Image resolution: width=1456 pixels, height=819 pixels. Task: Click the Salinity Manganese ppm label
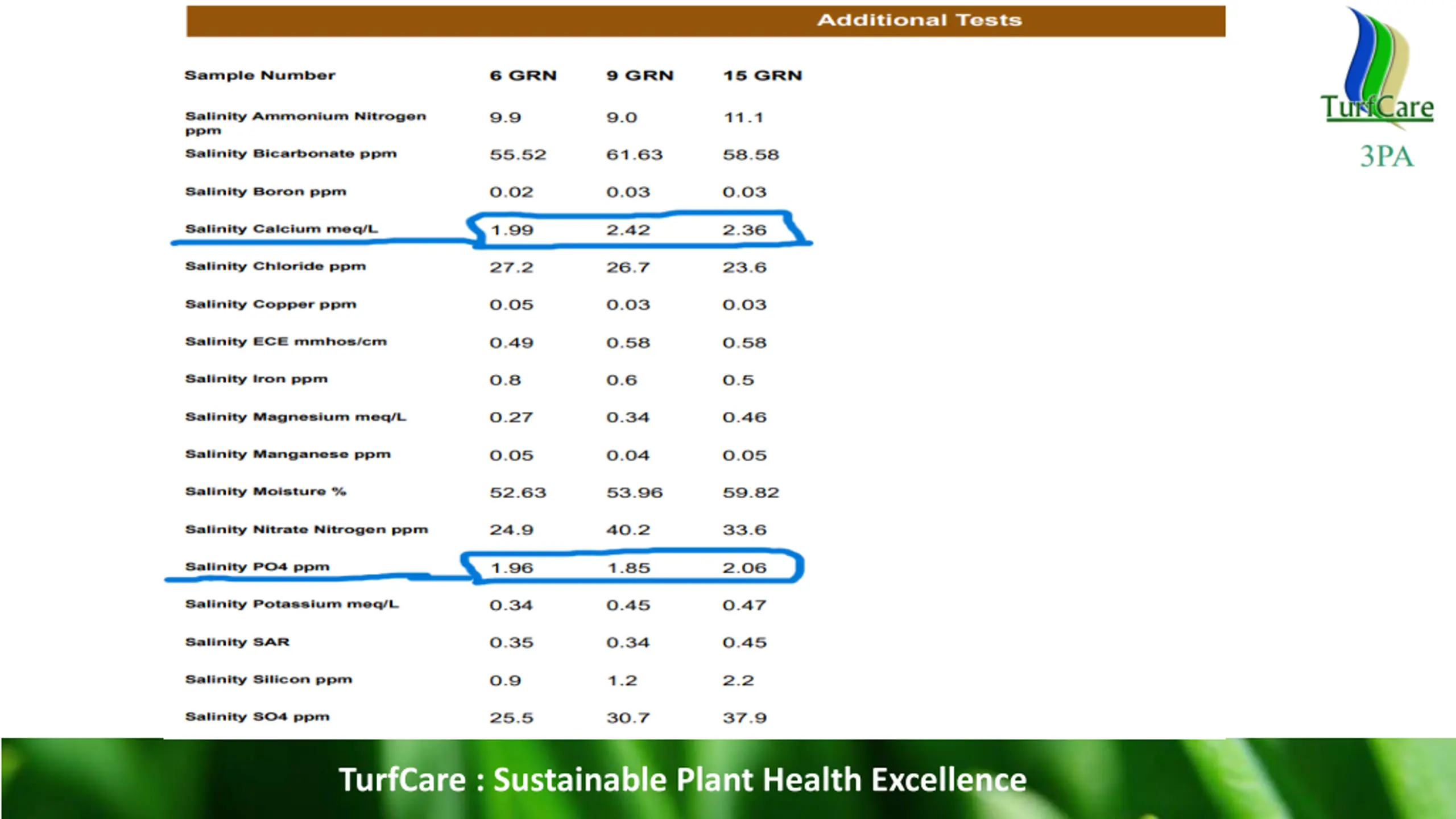tap(288, 454)
